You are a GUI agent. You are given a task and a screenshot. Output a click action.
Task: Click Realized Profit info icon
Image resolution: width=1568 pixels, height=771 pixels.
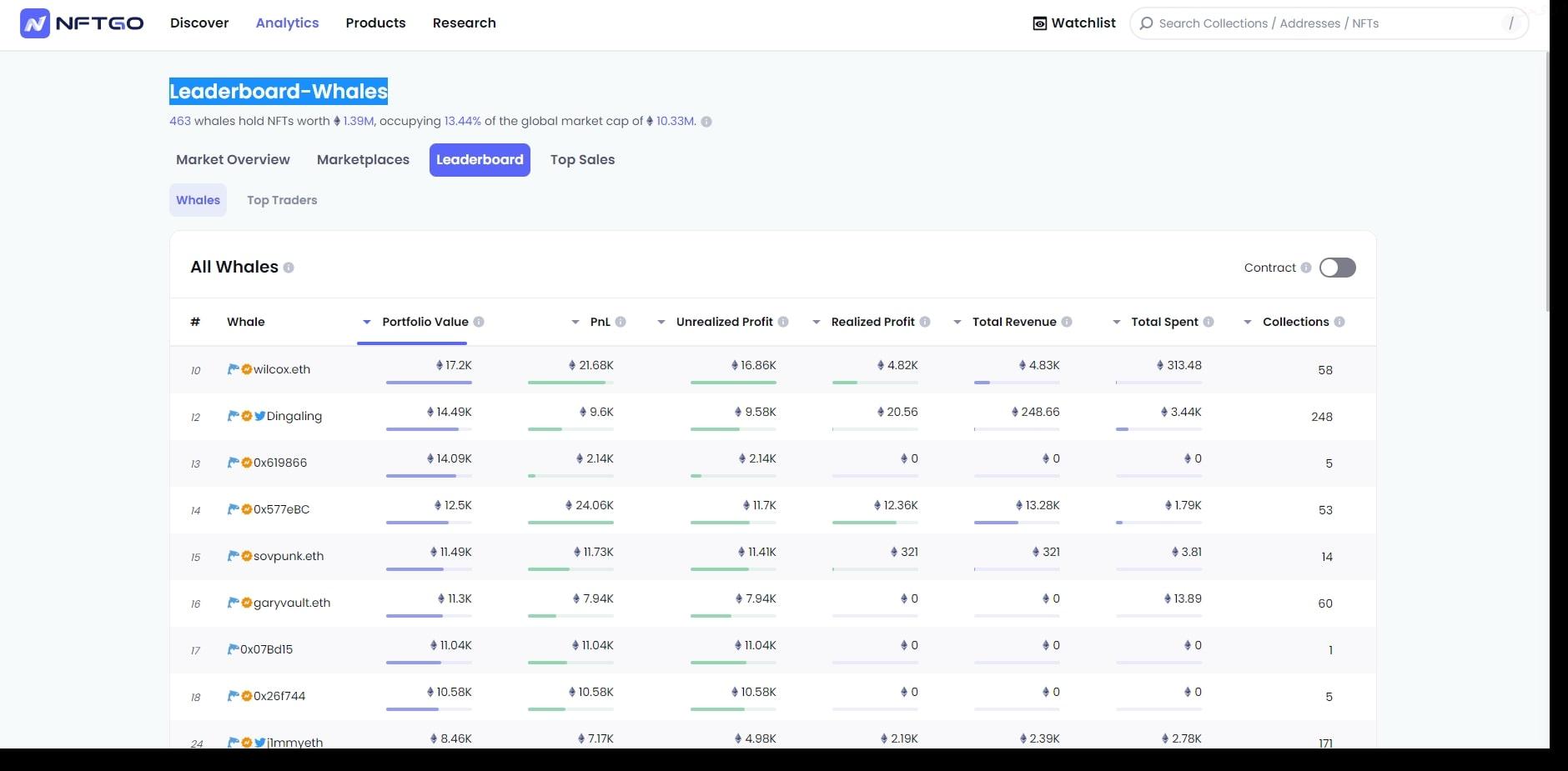925,322
